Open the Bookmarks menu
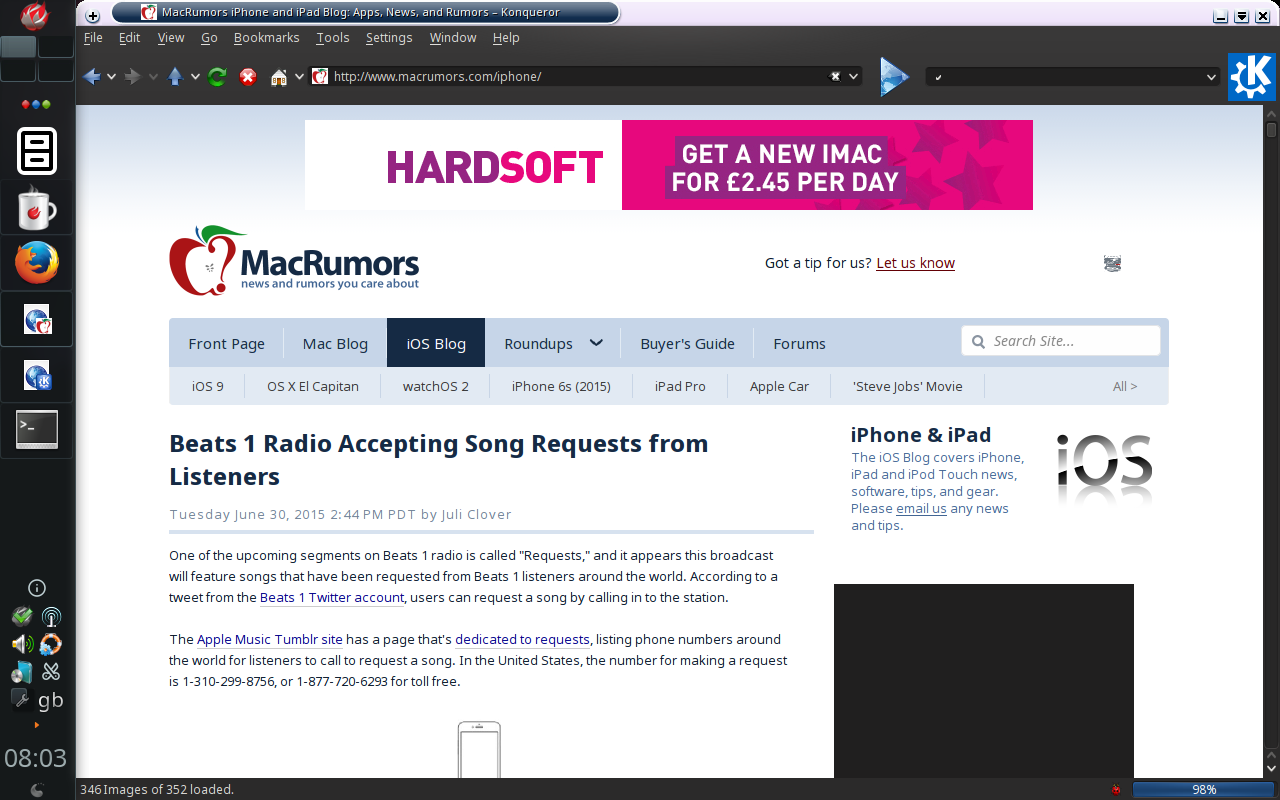This screenshot has height=800, width=1280. [x=266, y=38]
